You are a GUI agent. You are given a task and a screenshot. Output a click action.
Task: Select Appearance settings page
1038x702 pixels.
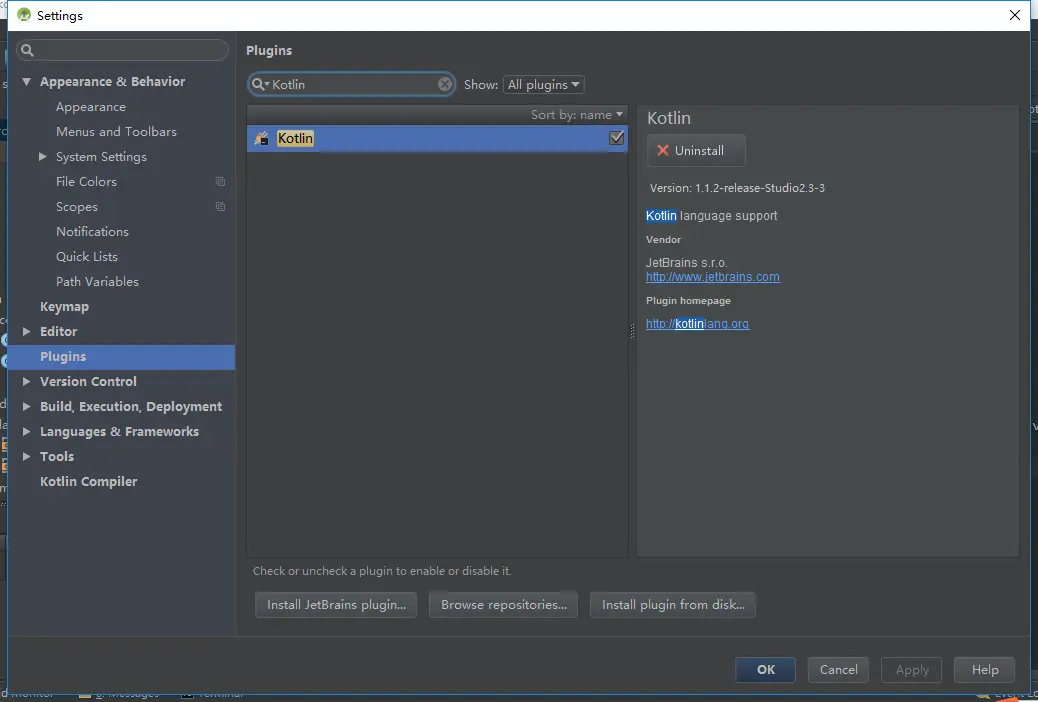pos(91,107)
